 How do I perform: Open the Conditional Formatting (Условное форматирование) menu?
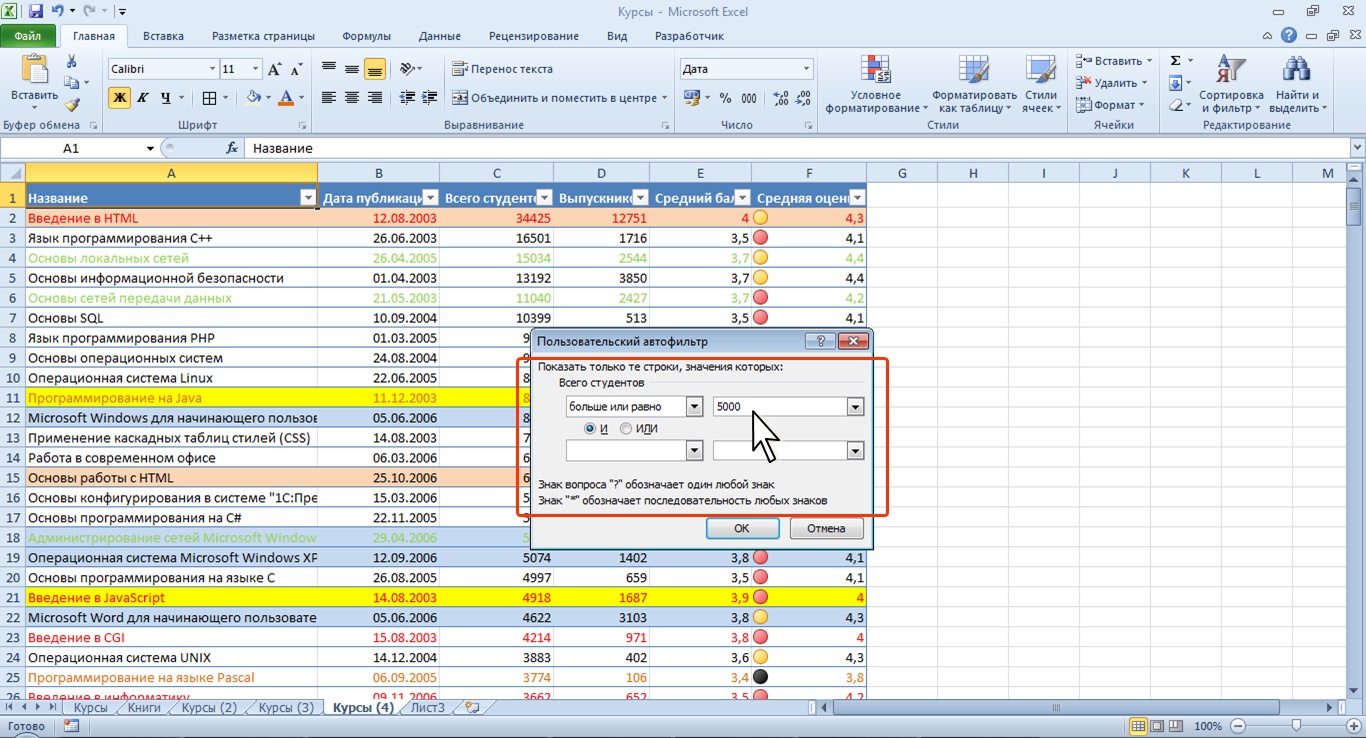tap(875, 85)
